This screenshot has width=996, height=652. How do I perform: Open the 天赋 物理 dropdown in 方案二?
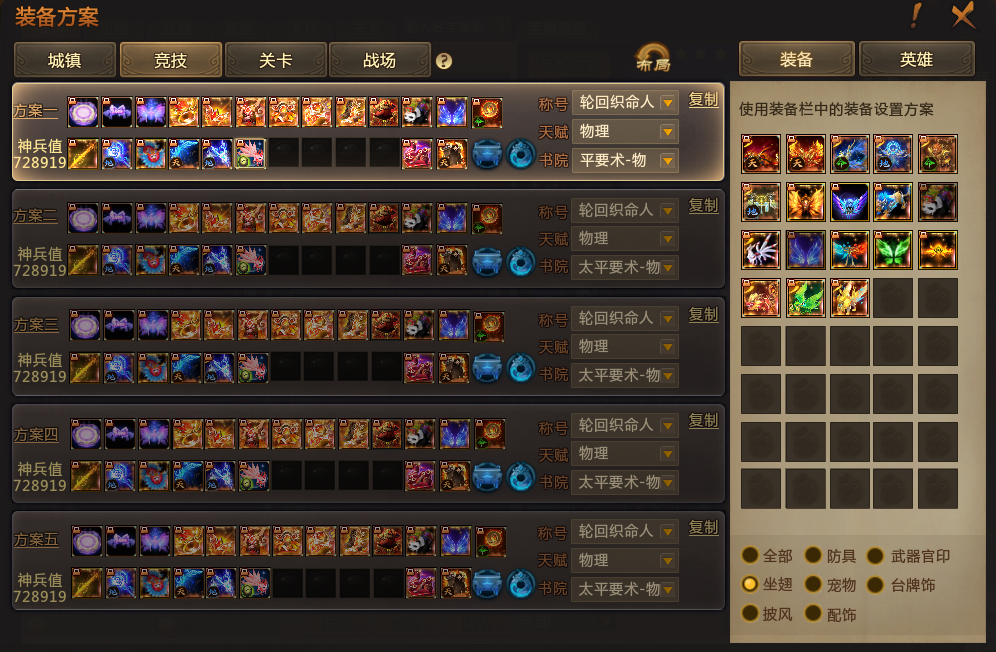coord(624,239)
